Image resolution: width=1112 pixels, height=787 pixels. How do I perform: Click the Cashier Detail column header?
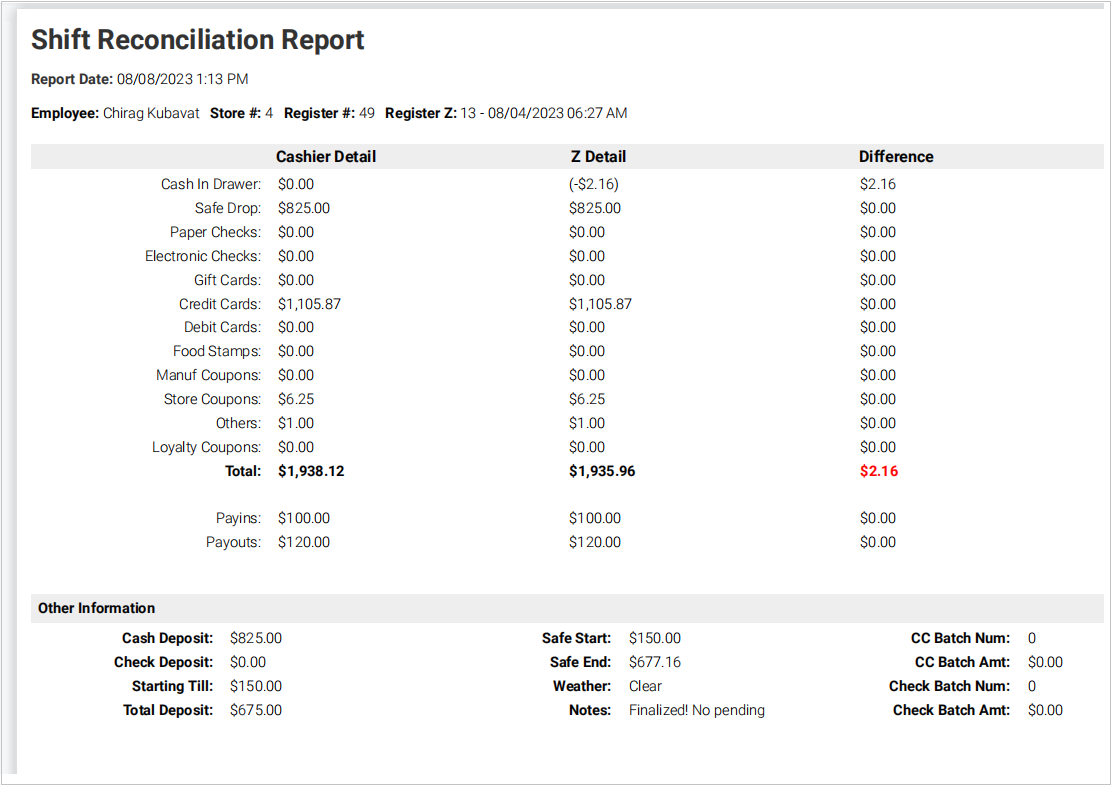[326, 157]
